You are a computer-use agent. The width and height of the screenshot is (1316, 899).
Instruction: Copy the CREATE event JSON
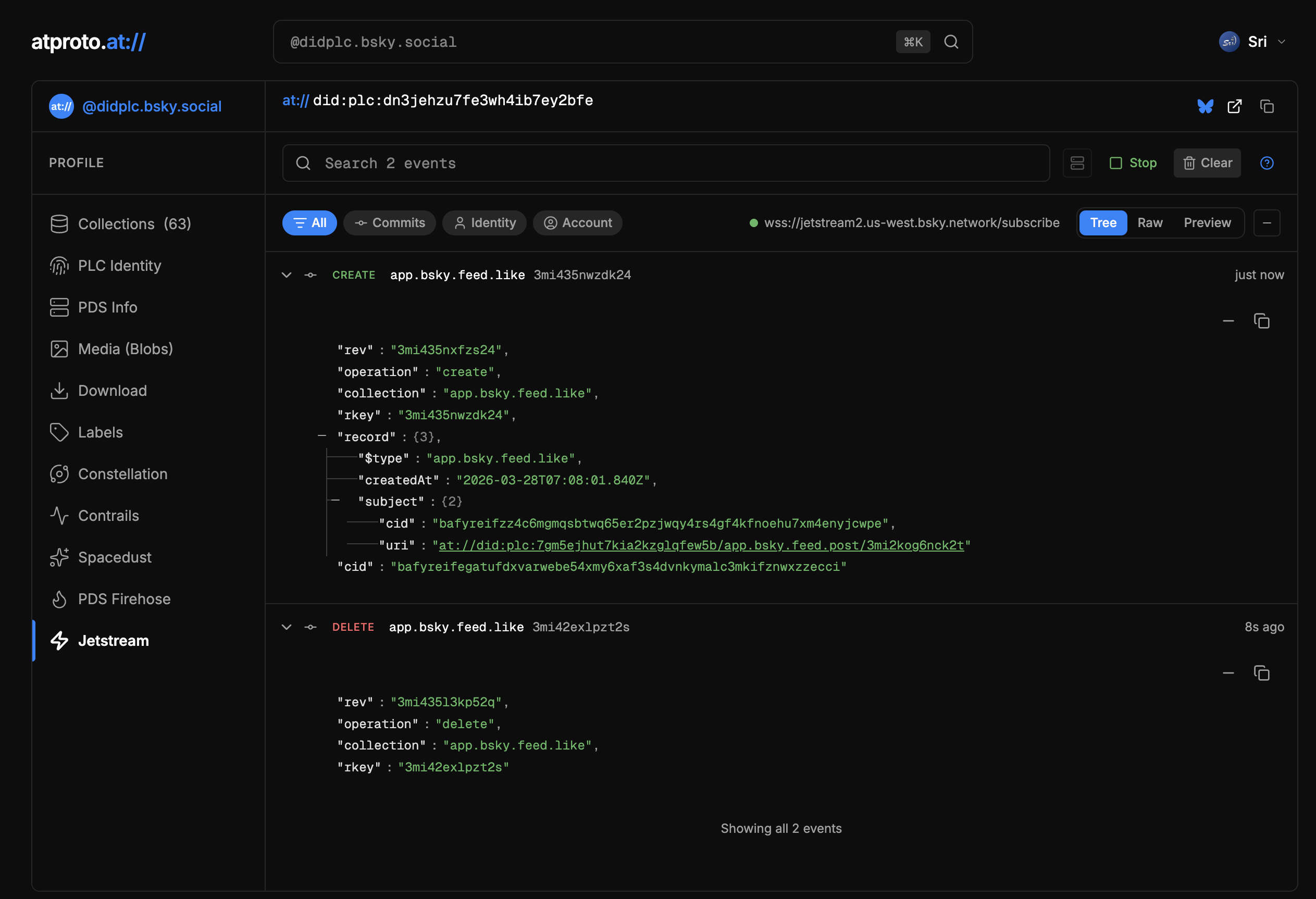1261,321
